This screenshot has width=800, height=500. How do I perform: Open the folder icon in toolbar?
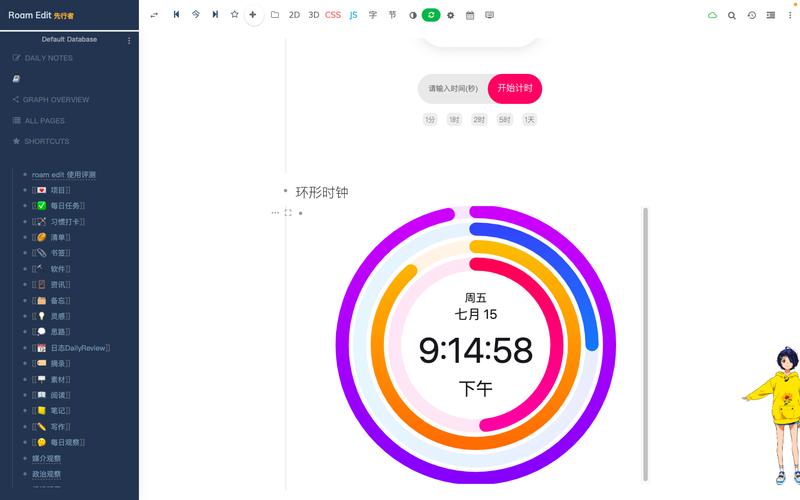(275, 15)
